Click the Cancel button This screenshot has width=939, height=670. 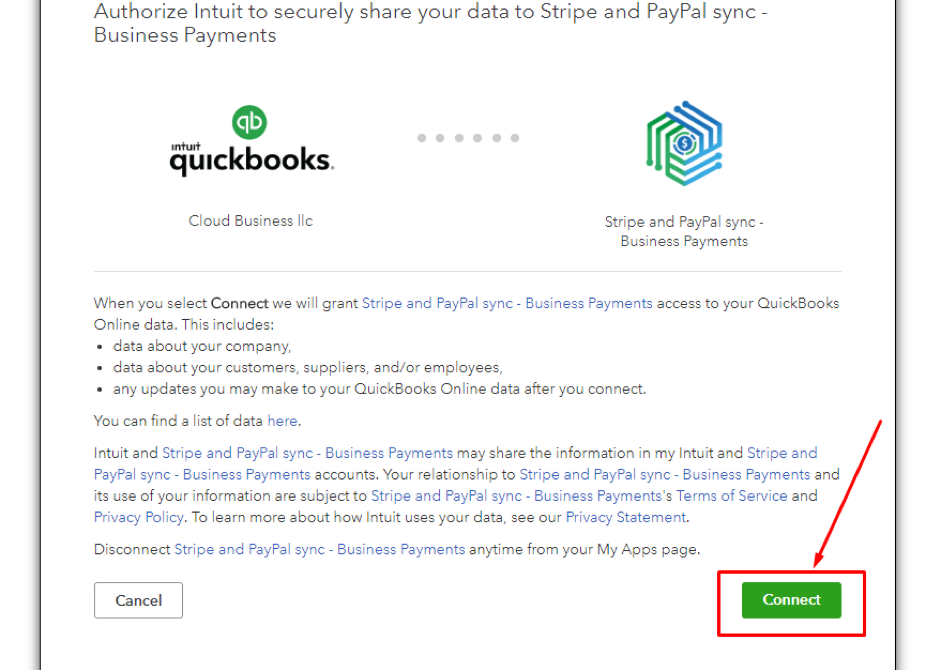138,600
